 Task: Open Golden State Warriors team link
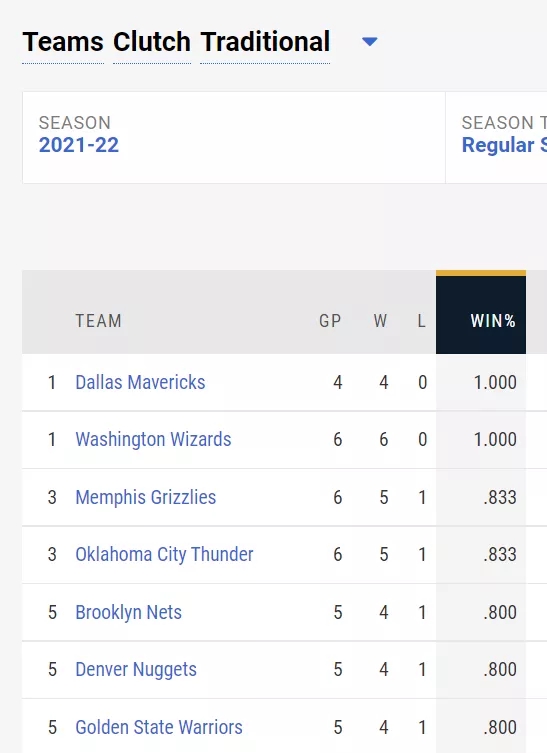[x=158, y=727]
